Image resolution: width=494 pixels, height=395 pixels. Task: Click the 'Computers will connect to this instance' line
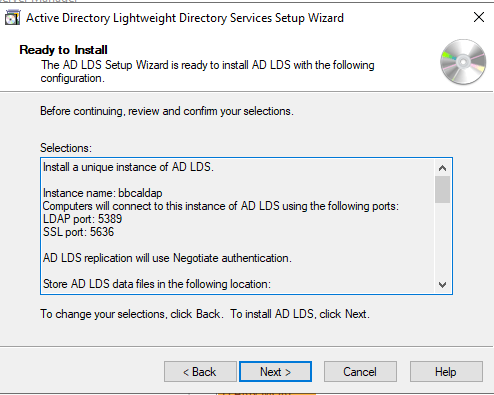221,206
